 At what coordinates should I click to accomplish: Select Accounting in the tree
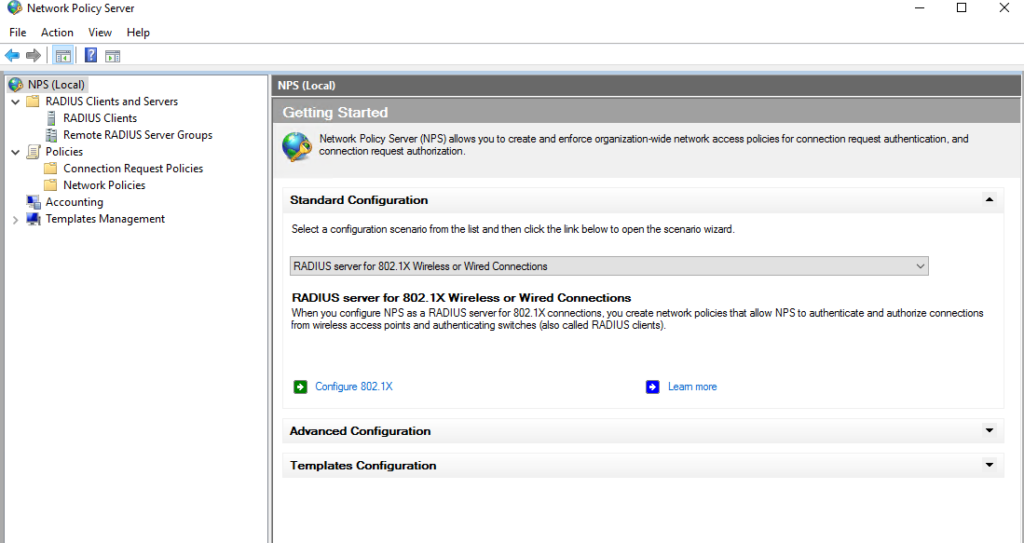[74, 203]
